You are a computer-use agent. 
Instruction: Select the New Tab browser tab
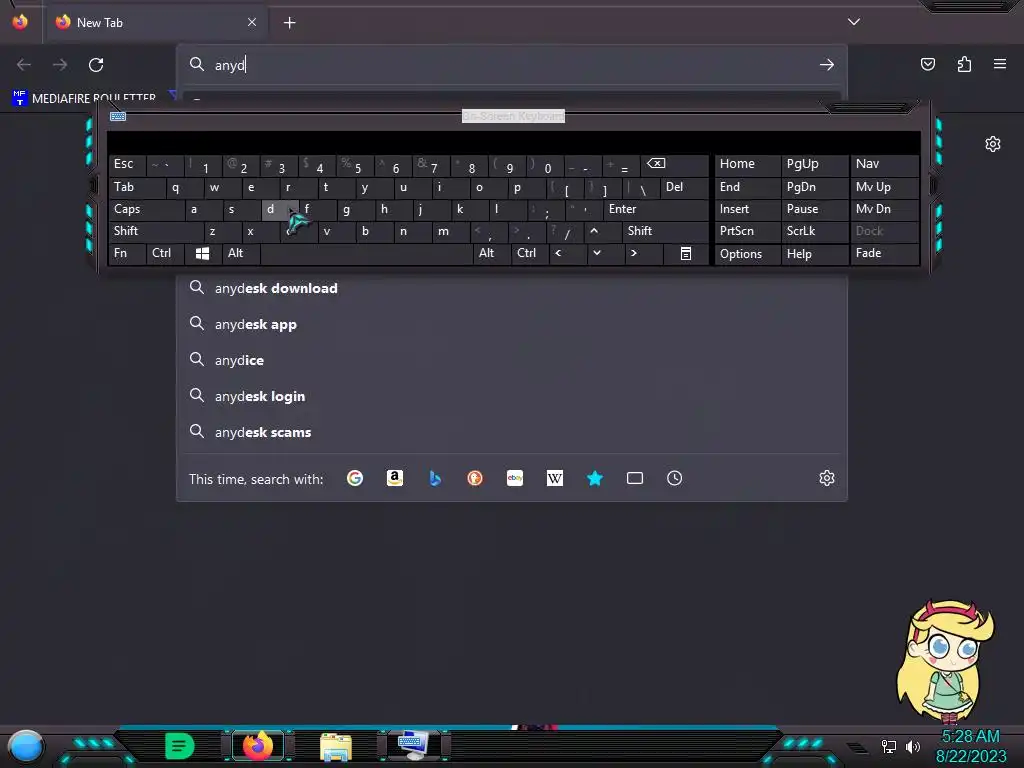tap(155, 23)
